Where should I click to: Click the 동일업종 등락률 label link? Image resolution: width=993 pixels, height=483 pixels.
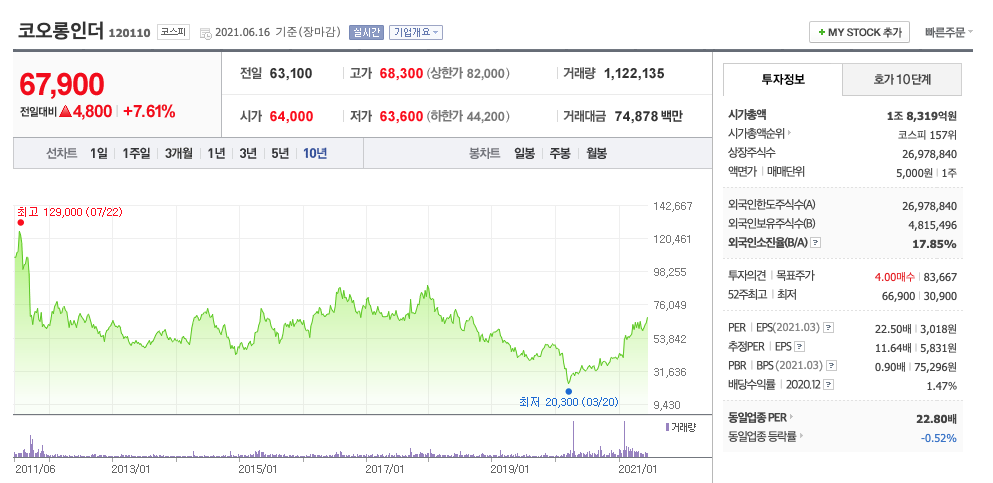pos(762,436)
